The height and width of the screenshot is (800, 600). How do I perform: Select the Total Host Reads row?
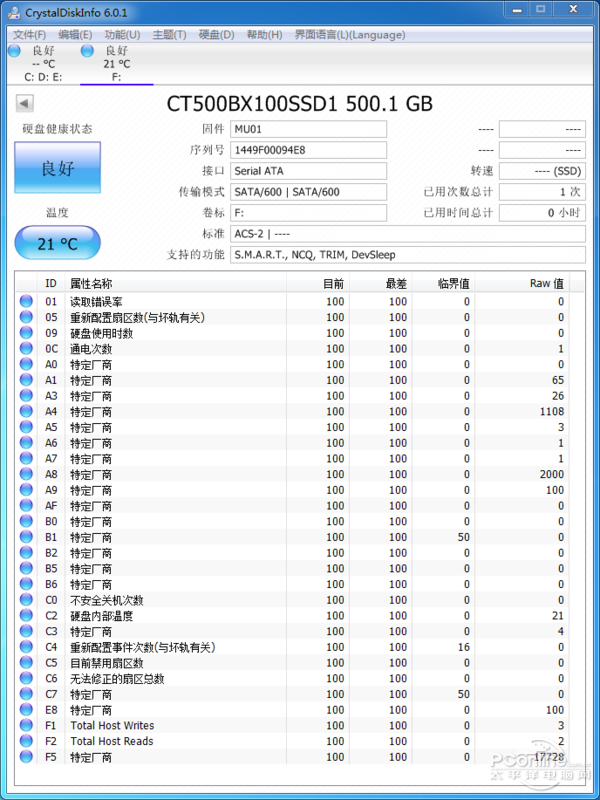click(292, 741)
